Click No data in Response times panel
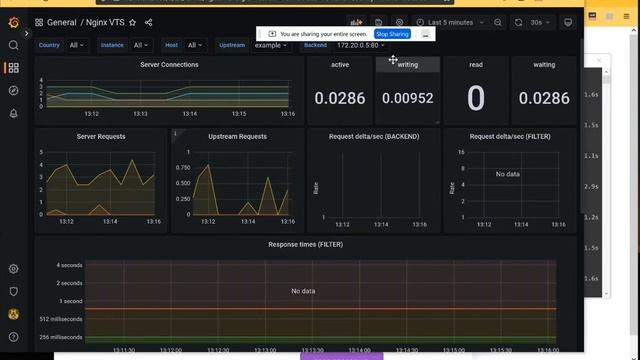The image size is (640, 360). click(x=303, y=291)
